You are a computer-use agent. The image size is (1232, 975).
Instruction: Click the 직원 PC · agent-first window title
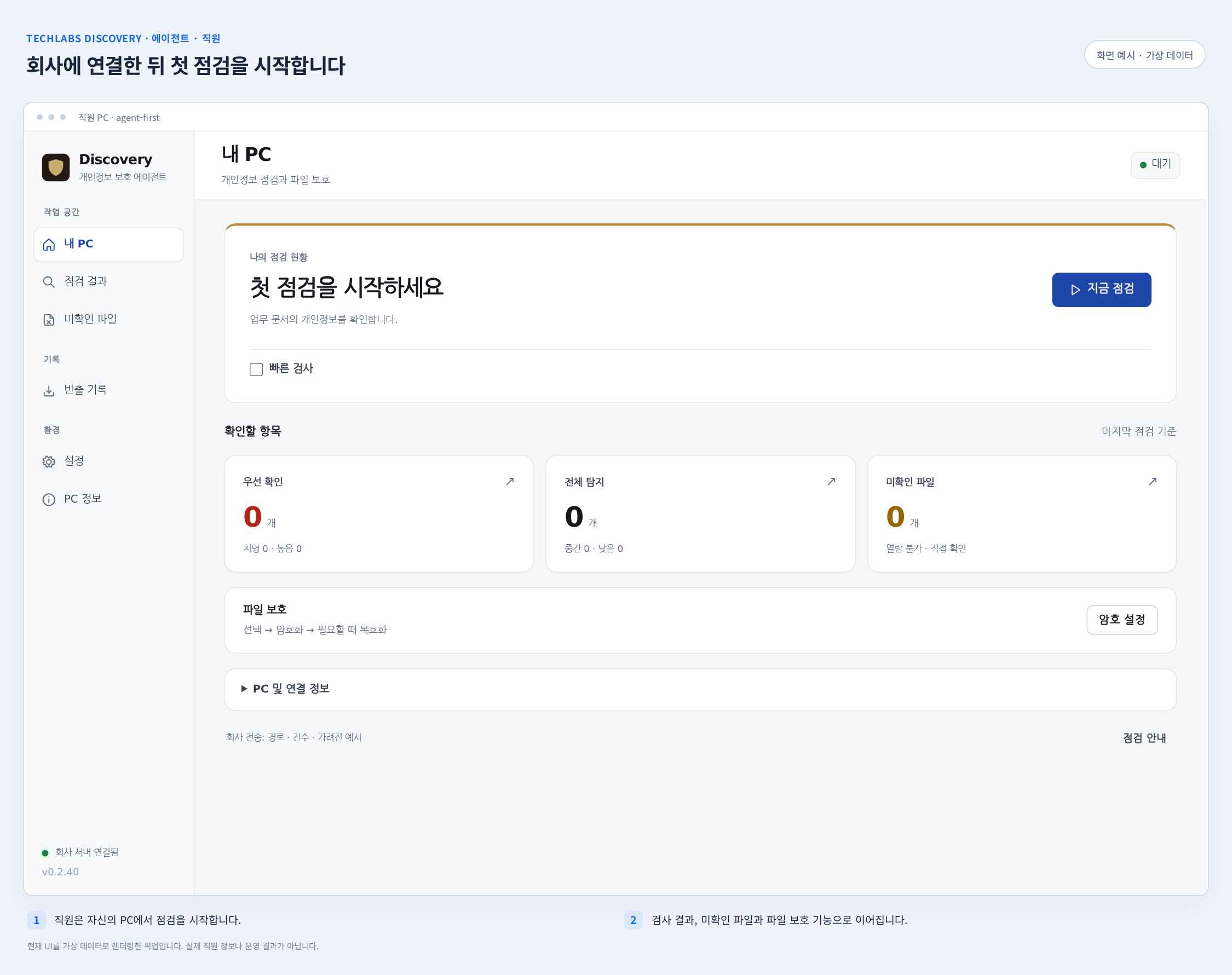click(x=119, y=118)
